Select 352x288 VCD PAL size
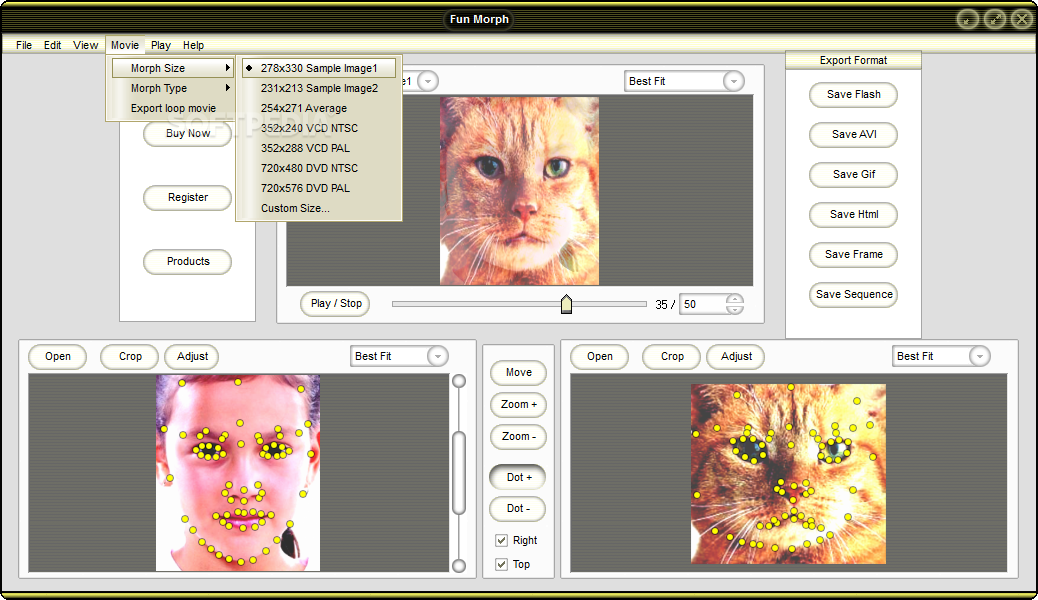This screenshot has height=600, width=1038. coord(319,148)
